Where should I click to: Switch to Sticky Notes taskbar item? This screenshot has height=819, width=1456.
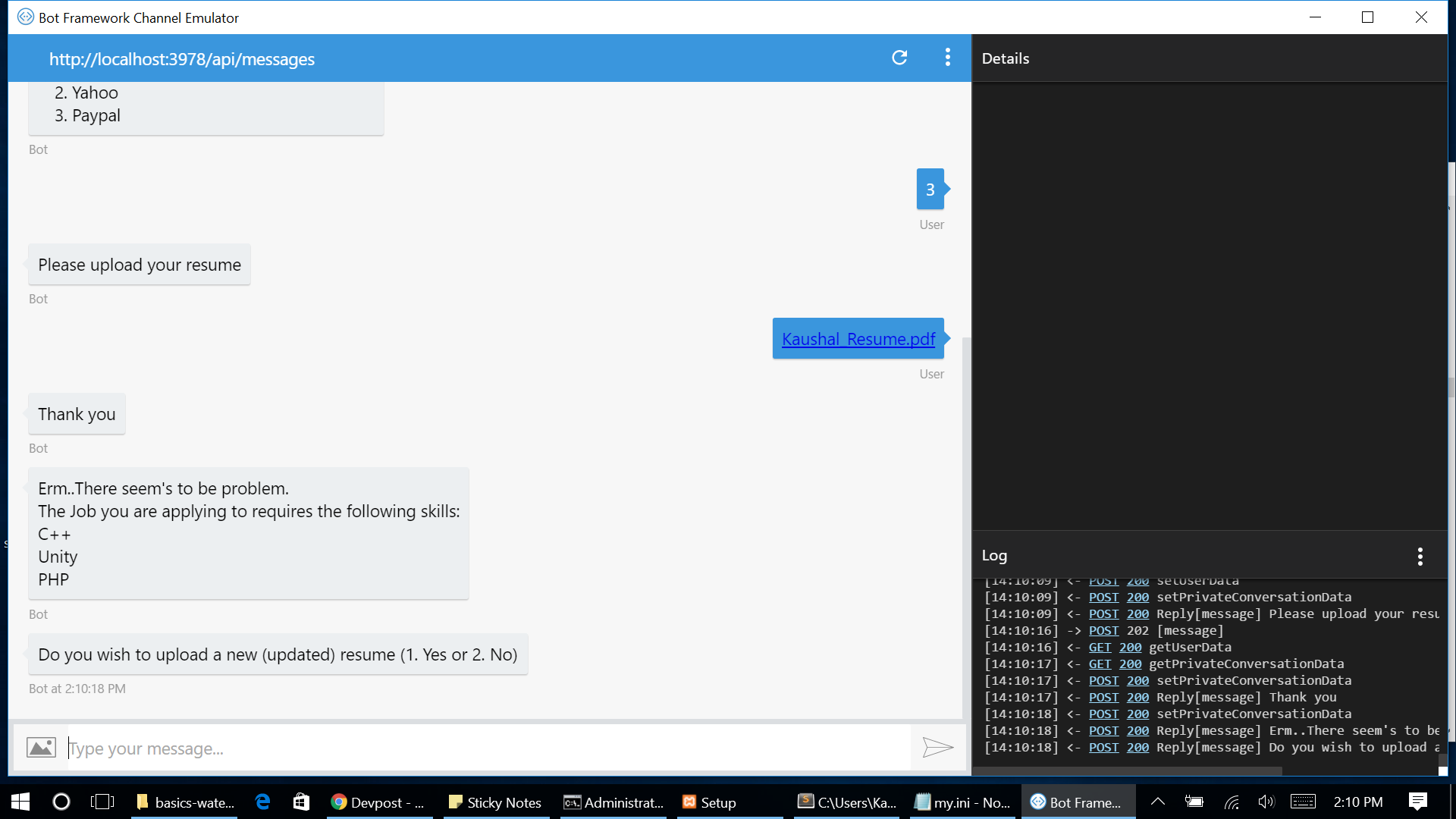point(496,802)
